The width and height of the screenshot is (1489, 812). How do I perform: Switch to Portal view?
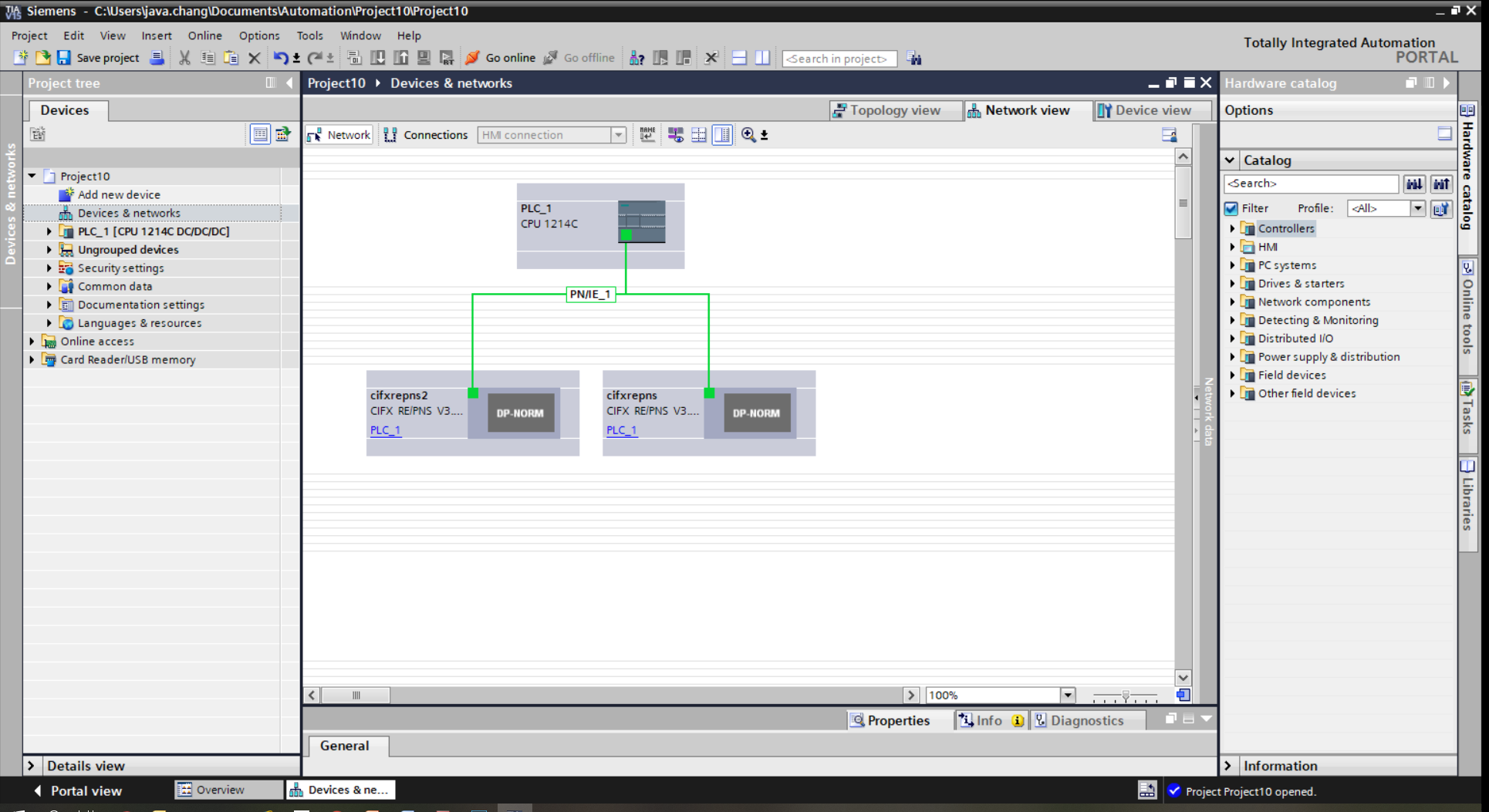77,790
